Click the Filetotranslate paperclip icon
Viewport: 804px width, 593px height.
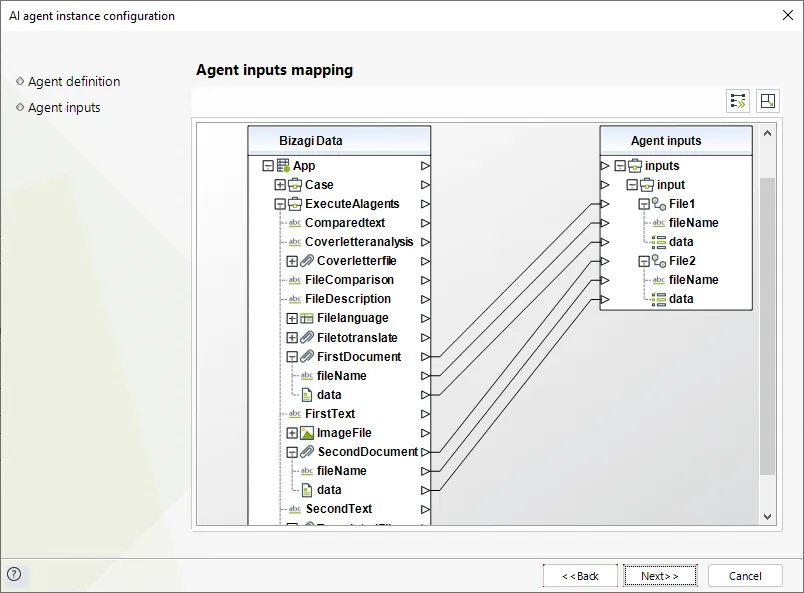(307, 338)
